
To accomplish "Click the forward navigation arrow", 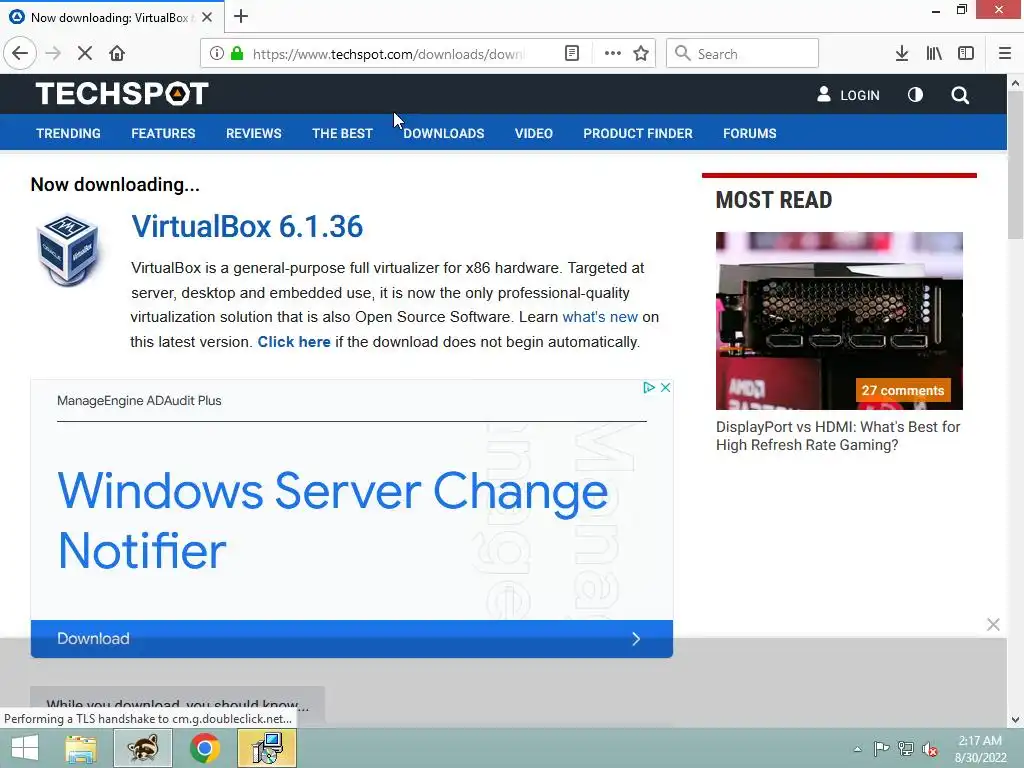I will (54, 54).
